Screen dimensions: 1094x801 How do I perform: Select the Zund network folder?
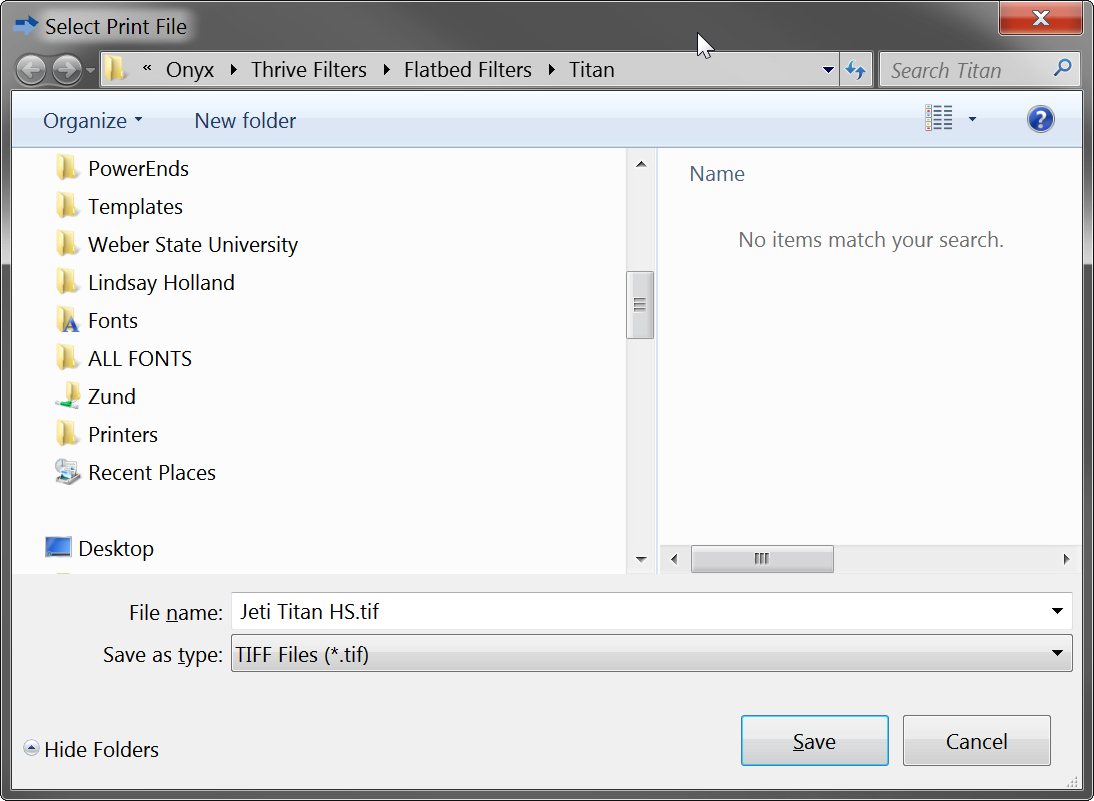click(x=112, y=396)
